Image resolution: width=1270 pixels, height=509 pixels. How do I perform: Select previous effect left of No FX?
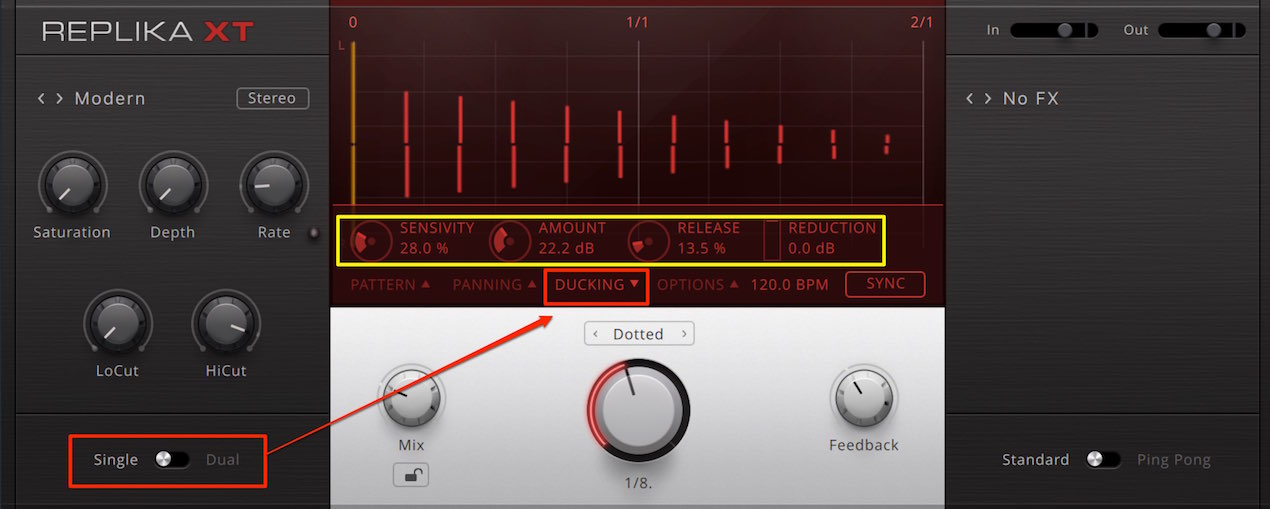coord(970,99)
